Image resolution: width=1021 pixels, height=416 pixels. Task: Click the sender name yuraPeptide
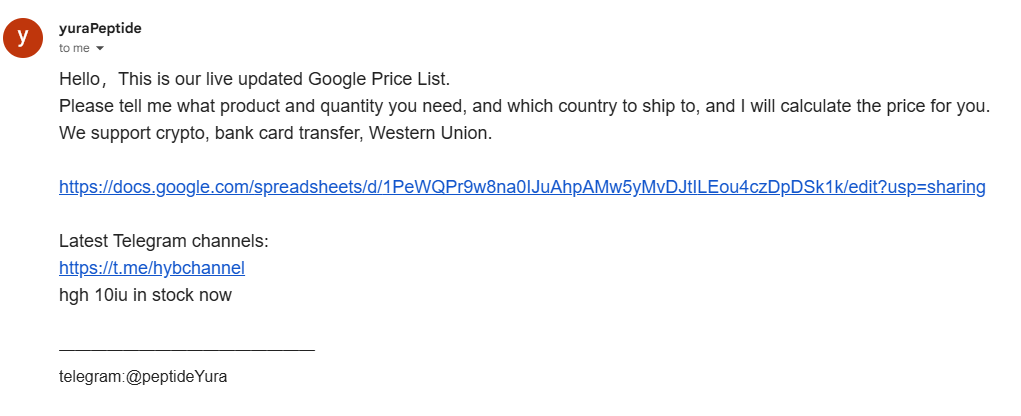pyautogui.click(x=100, y=28)
